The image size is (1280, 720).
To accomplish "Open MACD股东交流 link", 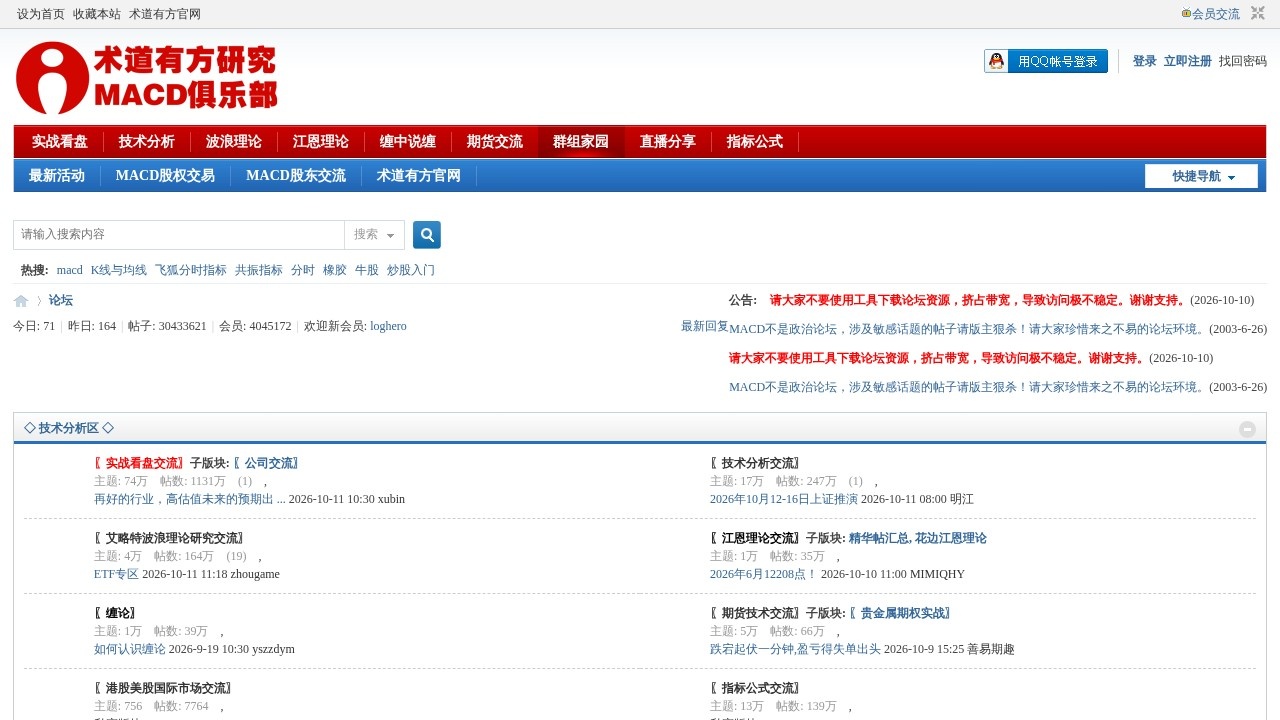I will (296, 176).
